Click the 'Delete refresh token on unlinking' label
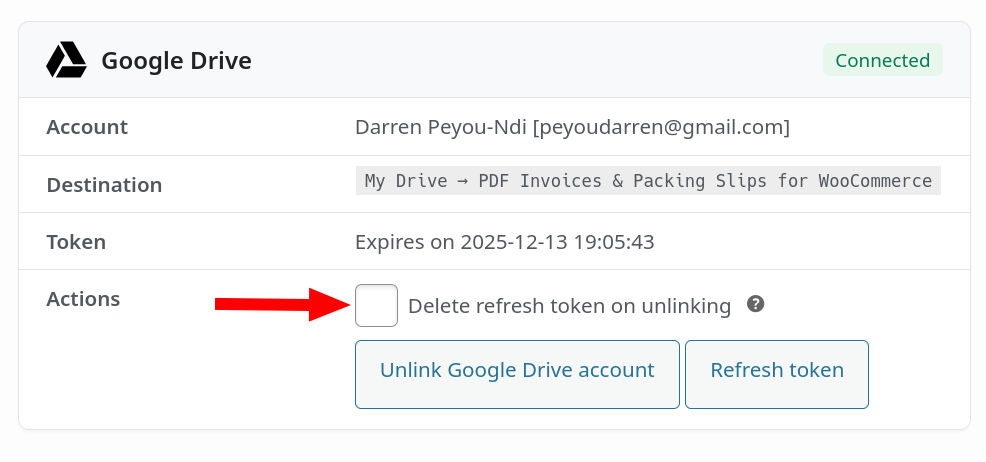Image resolution: width=986 pixels, height=462 pixels. tap(569, 306)
